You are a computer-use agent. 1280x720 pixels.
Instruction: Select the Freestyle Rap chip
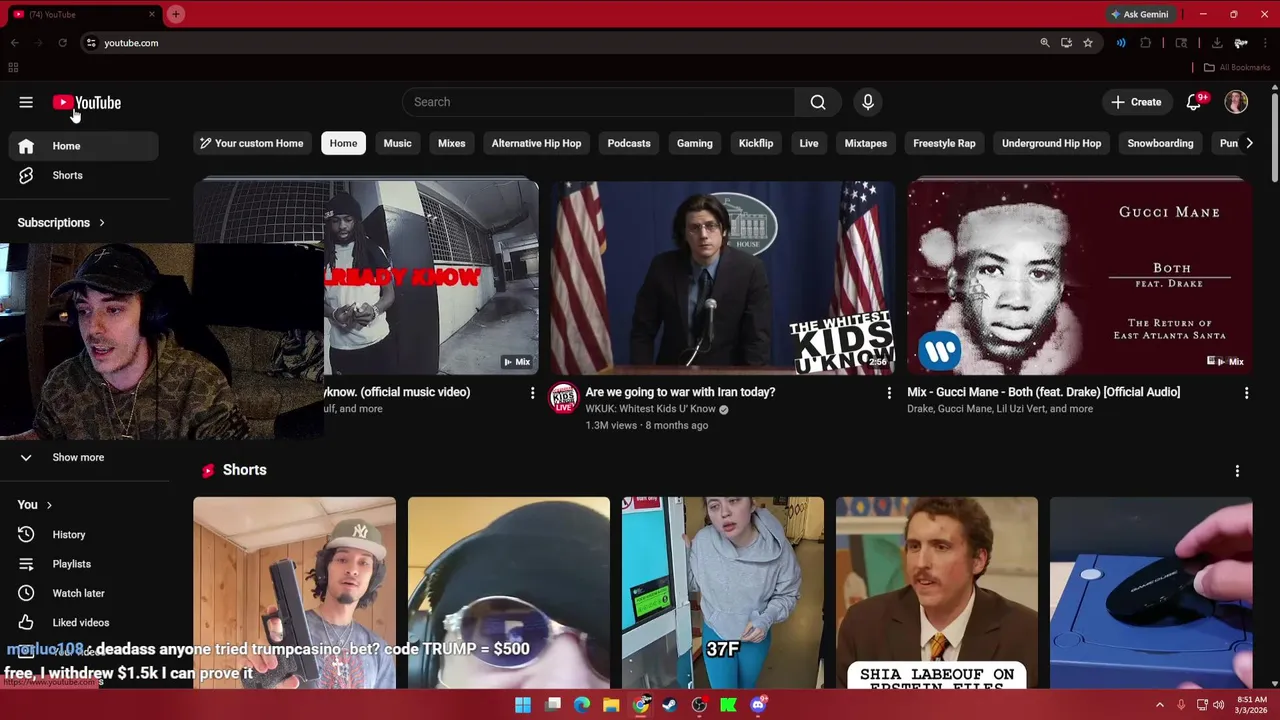pos(944,143)
